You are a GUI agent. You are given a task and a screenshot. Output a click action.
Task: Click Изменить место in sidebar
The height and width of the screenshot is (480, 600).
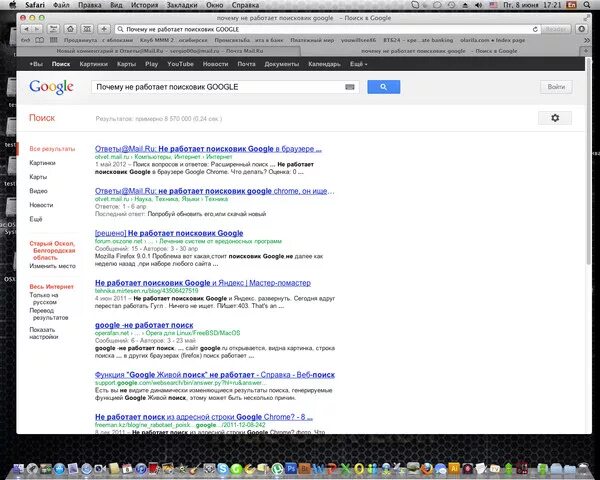52,266
